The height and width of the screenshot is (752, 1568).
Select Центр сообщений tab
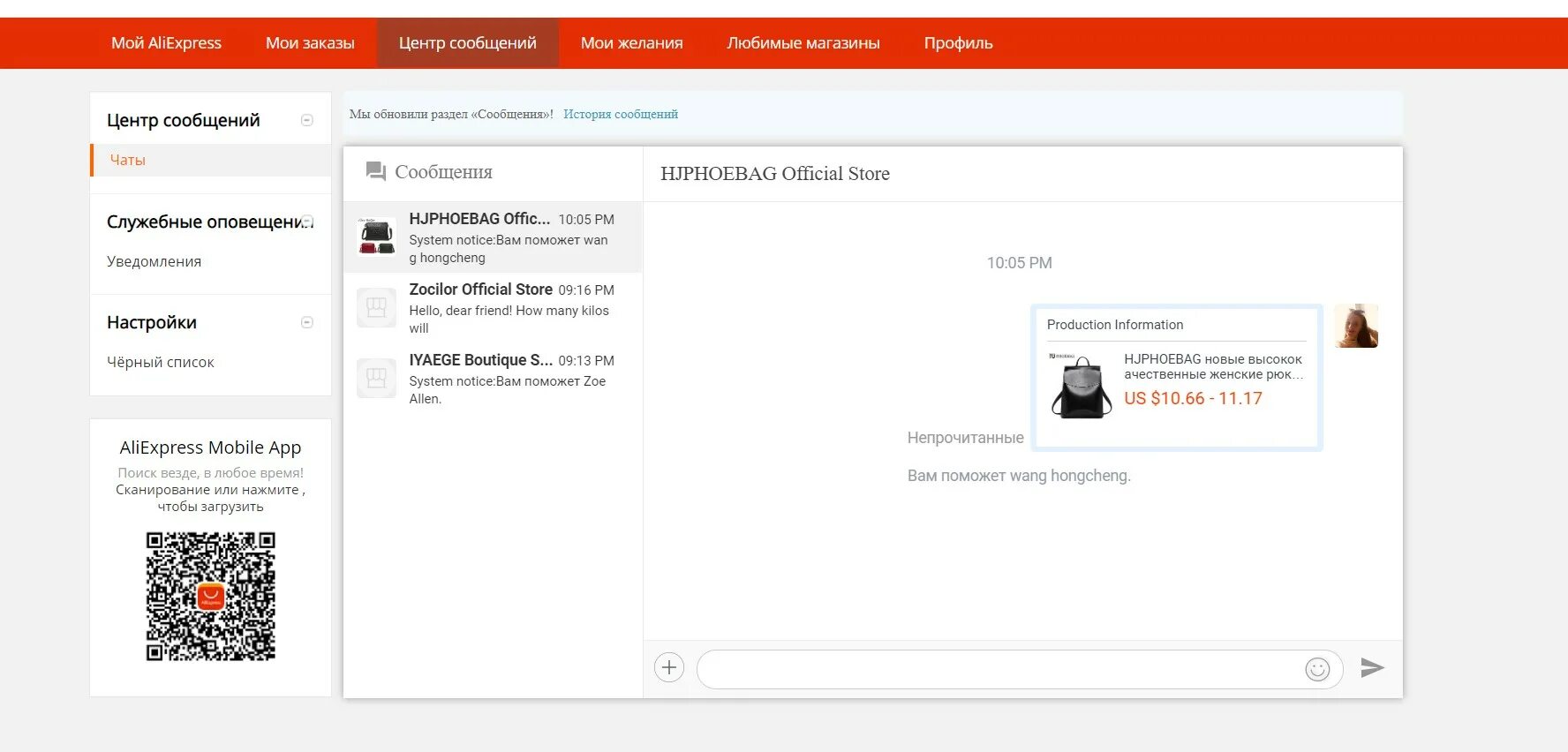468,43
